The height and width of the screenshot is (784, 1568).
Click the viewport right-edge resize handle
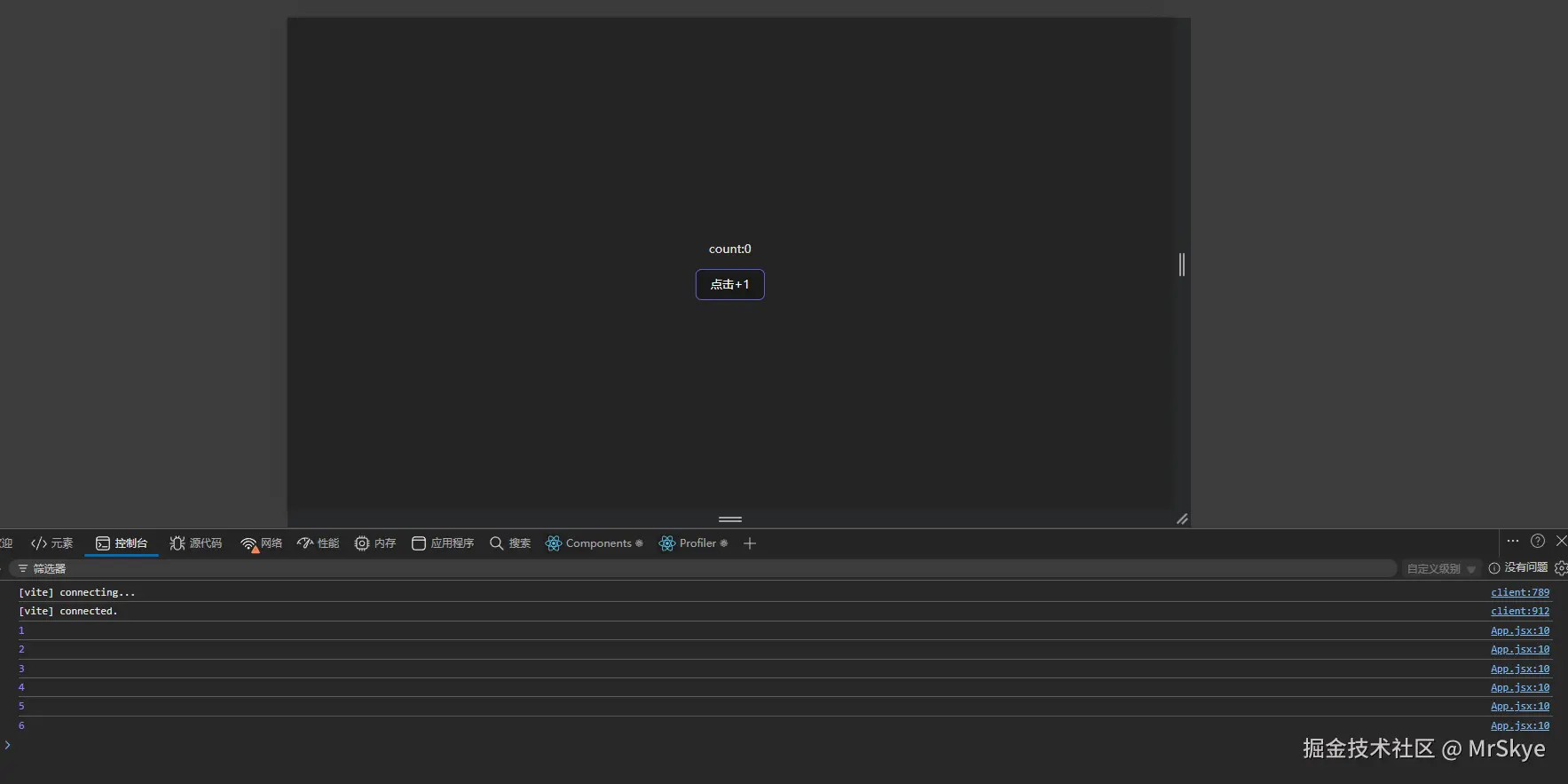(1181, 265)
